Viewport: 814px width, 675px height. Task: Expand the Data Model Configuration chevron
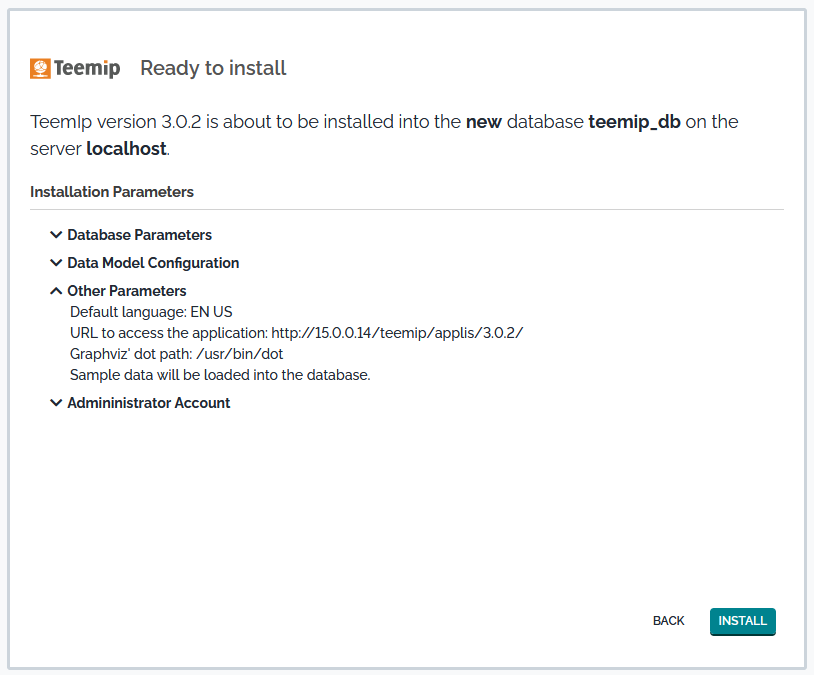point(56,263)
